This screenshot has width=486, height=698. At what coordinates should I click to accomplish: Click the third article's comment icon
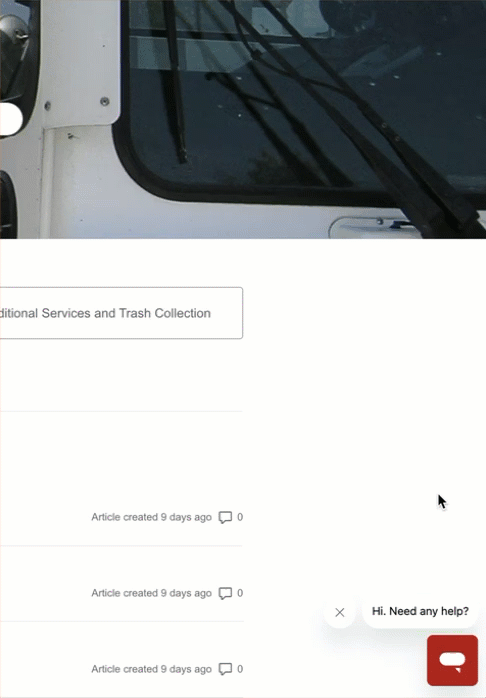pos(225,669)
